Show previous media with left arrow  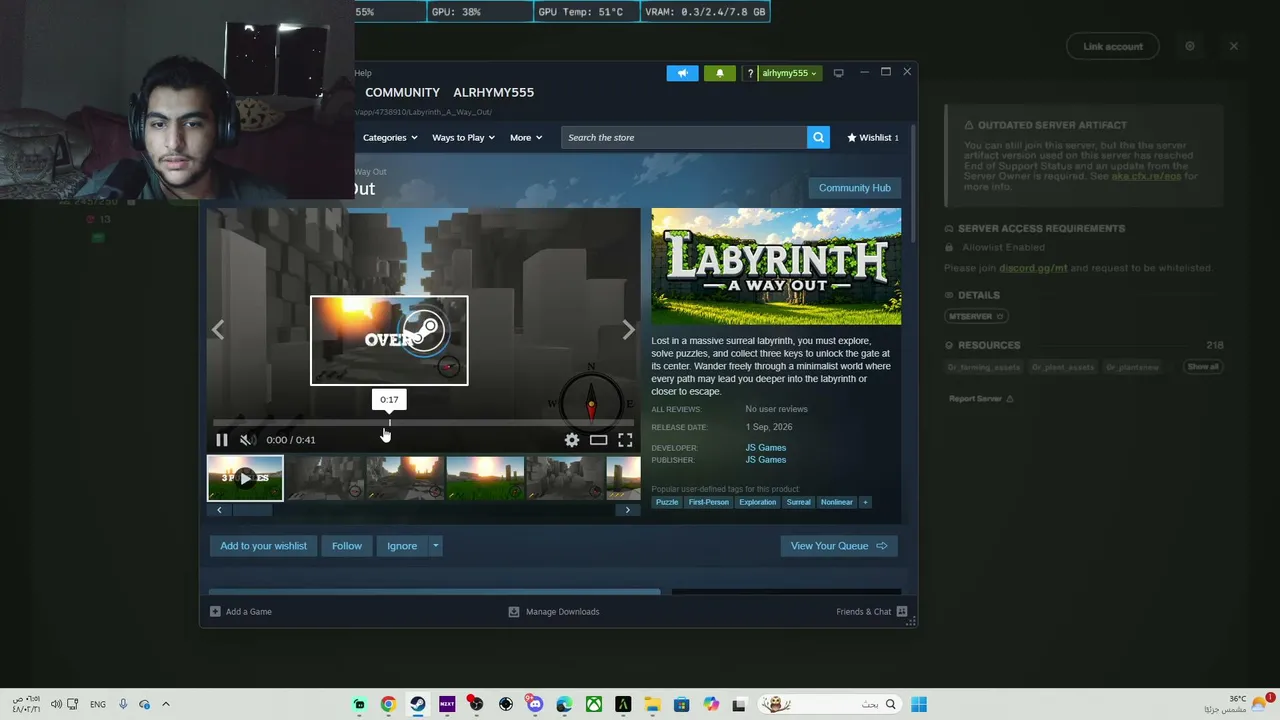point(218,330)
